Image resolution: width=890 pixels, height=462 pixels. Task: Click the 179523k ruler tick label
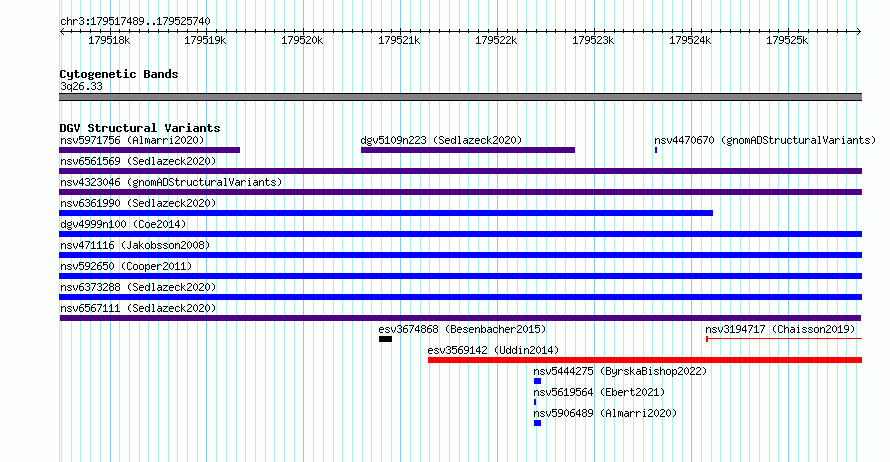coord(593,40)
